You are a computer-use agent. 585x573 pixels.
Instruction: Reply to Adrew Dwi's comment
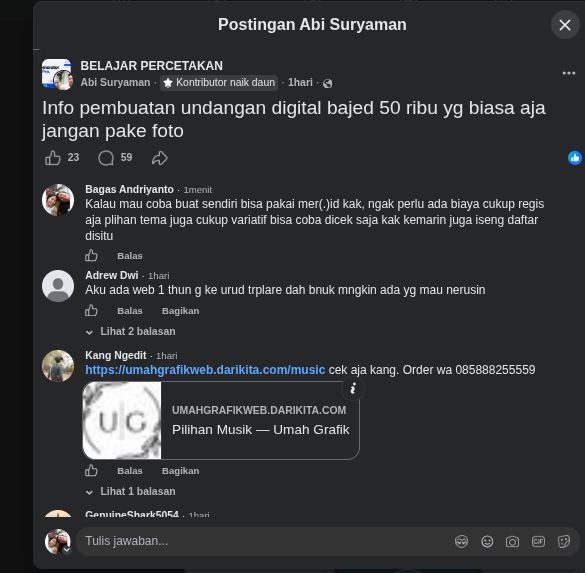(130, 311)
